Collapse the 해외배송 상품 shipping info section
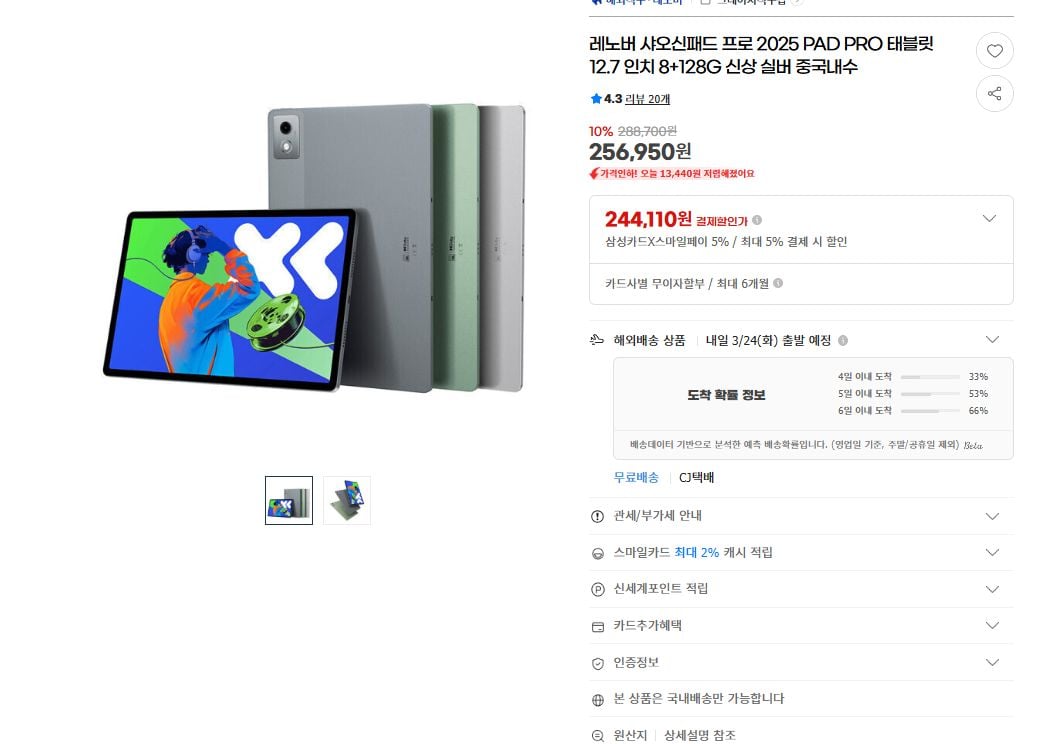Image resolution: width=1044 pixels, height=744 pixels. click(992, 340)
